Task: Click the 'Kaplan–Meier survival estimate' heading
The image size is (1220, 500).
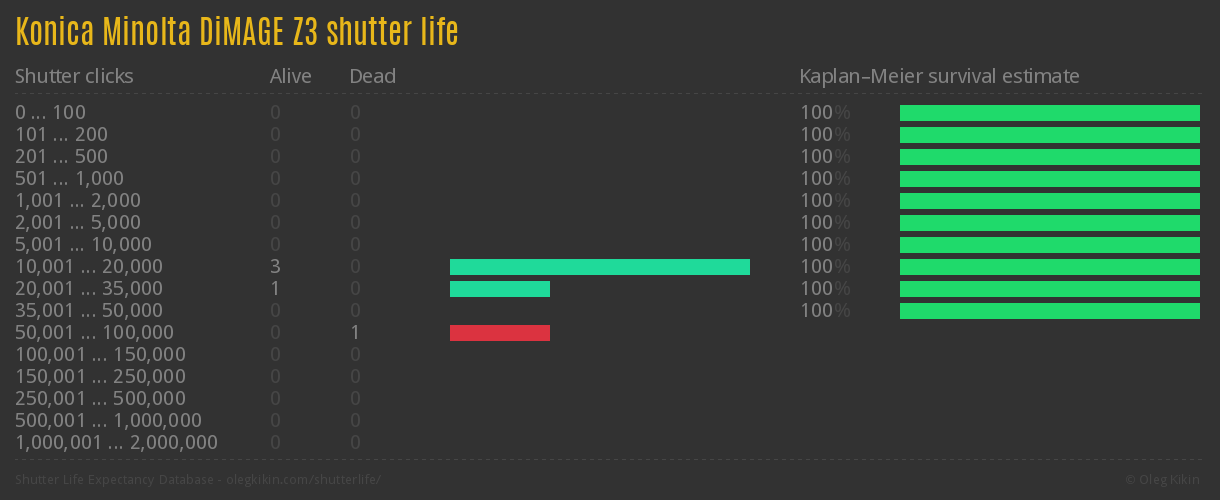Action: pyautogui.click(x=939, y=76)
